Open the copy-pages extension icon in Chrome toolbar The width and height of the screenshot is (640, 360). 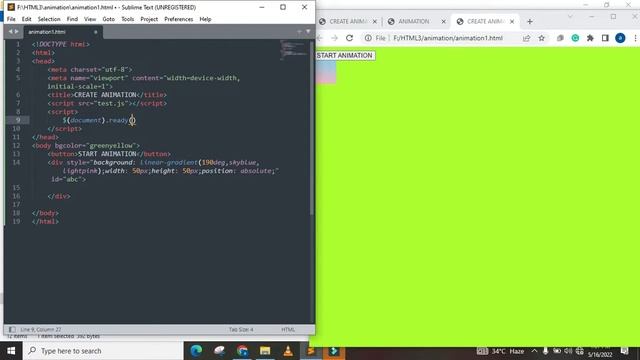point(560,38)
